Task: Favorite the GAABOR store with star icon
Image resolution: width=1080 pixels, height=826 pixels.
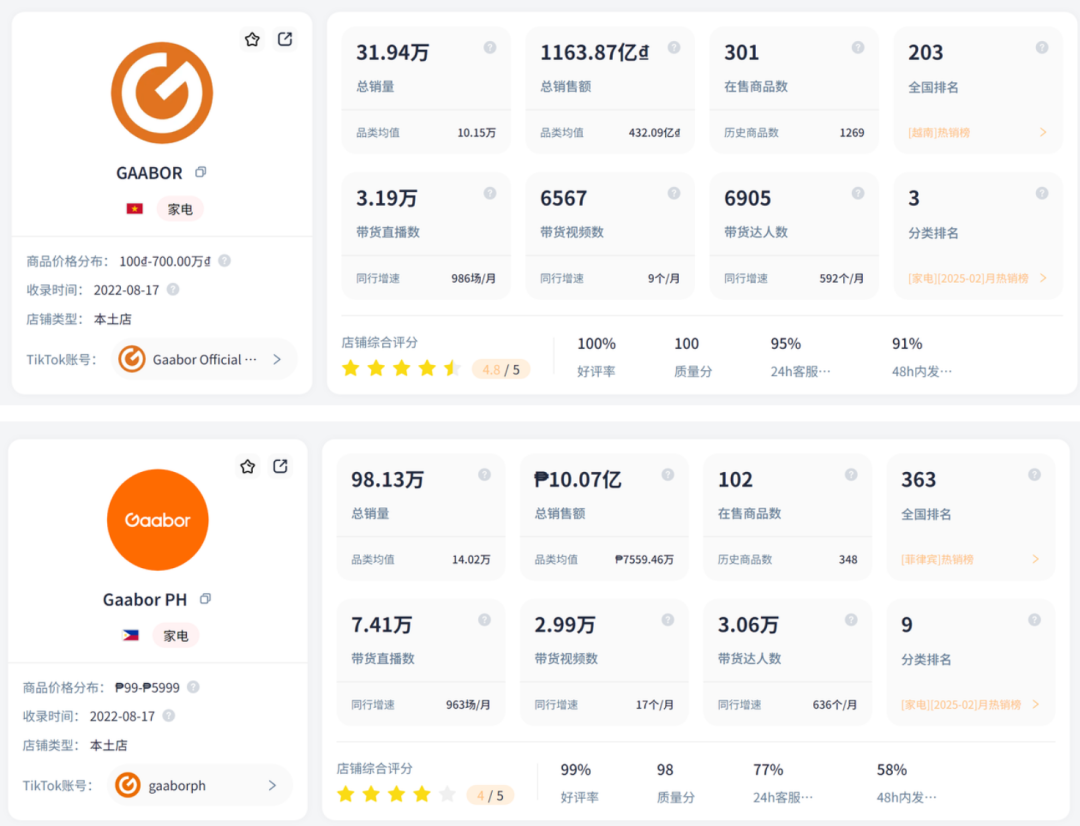Action: coord(252,39)
